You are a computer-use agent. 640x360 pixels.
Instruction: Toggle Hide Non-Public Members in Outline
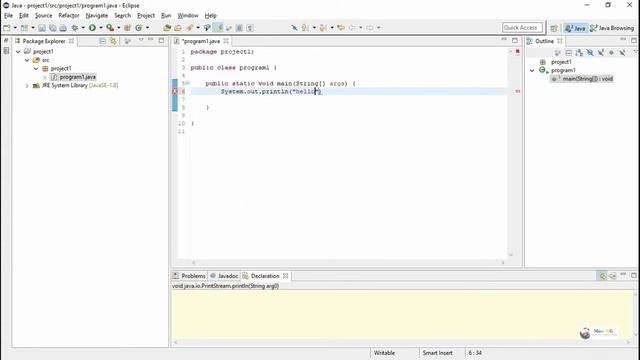click(611, 53)
